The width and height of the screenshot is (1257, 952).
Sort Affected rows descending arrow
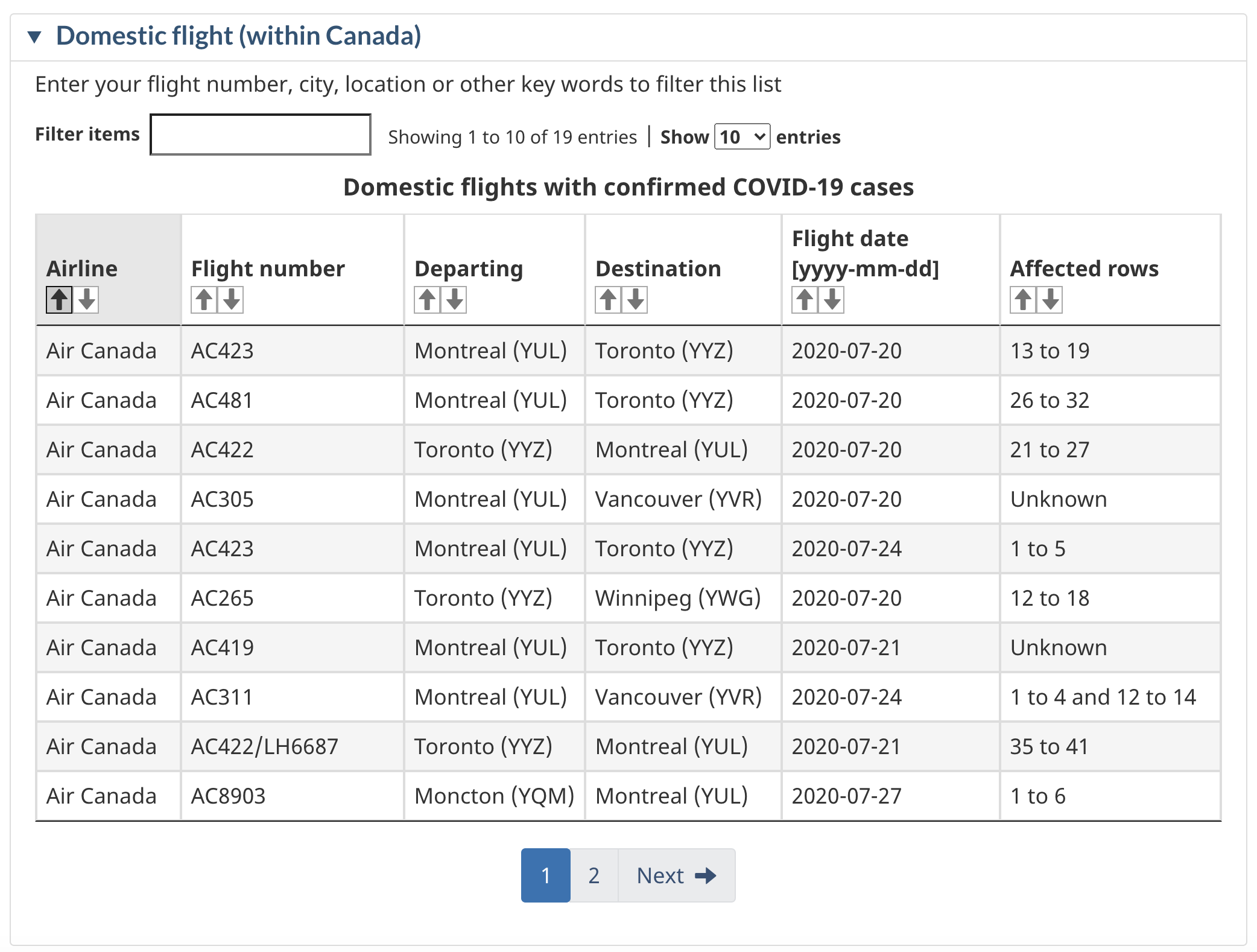tap(1051, 300)
